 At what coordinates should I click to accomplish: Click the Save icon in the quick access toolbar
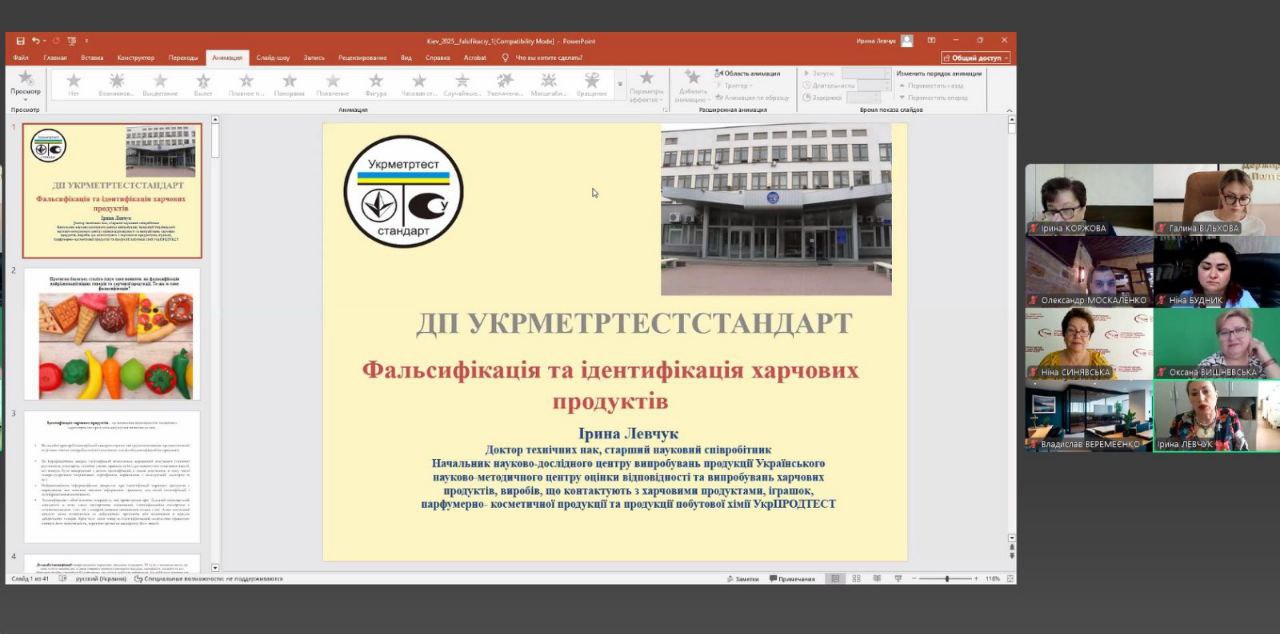tap(20, 41)
